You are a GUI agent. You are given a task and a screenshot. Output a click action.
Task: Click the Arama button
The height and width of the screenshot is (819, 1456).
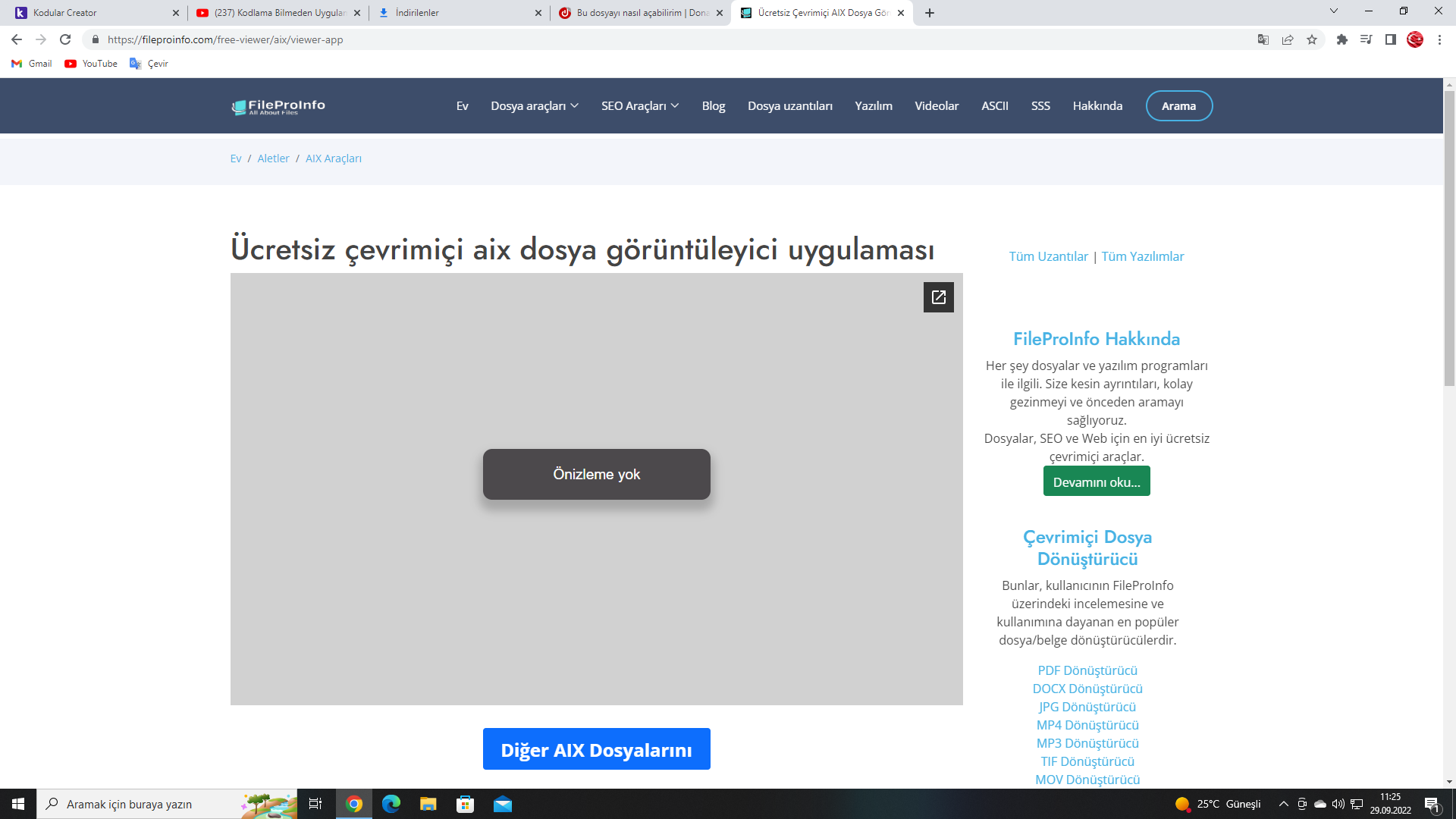pyautogui.click(x=1178, y=106)
